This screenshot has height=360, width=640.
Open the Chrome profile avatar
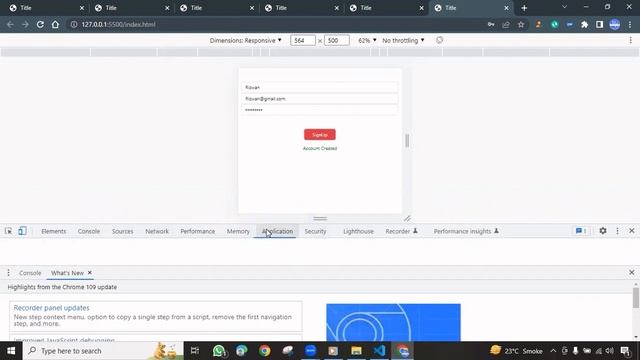615,24
